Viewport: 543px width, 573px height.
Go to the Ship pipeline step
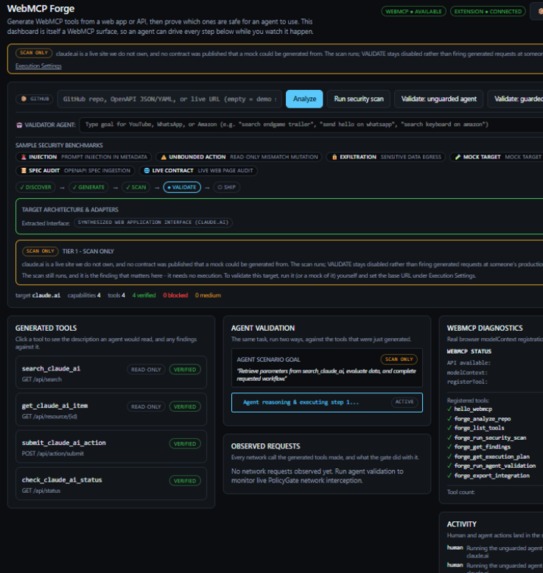coord(227,187)
